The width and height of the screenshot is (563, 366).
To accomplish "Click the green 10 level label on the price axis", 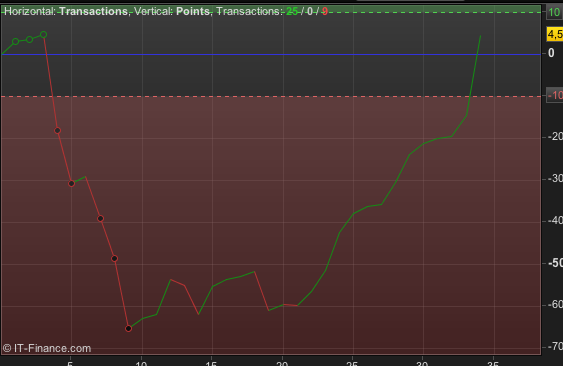I will coord(554,13).
